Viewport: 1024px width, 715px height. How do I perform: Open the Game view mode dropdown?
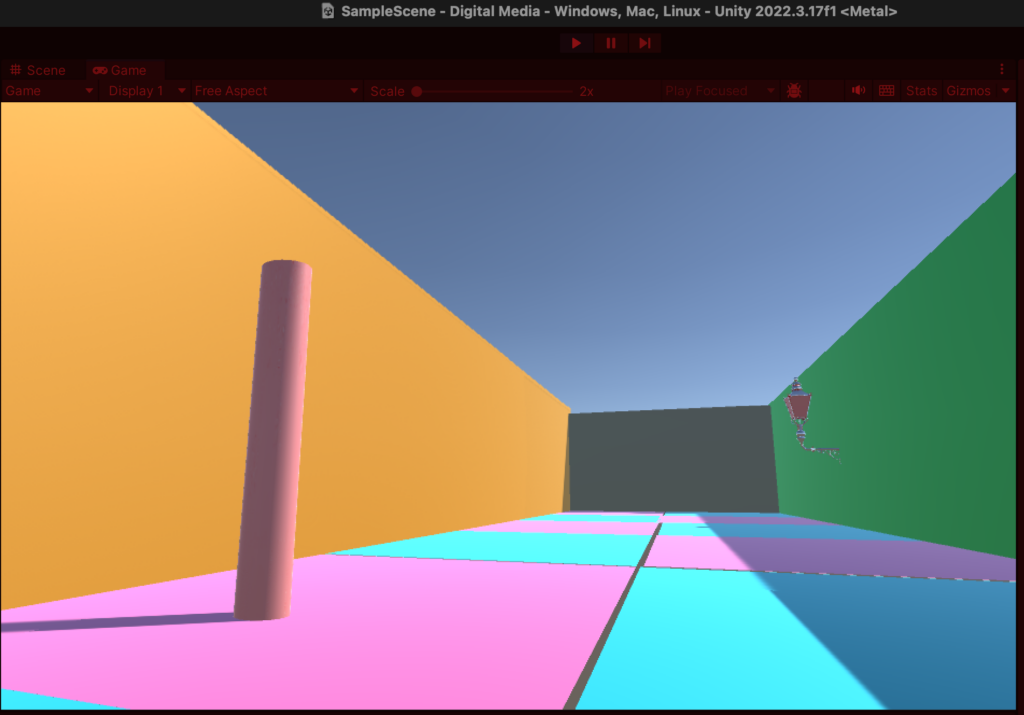click(x=49, y=91)
